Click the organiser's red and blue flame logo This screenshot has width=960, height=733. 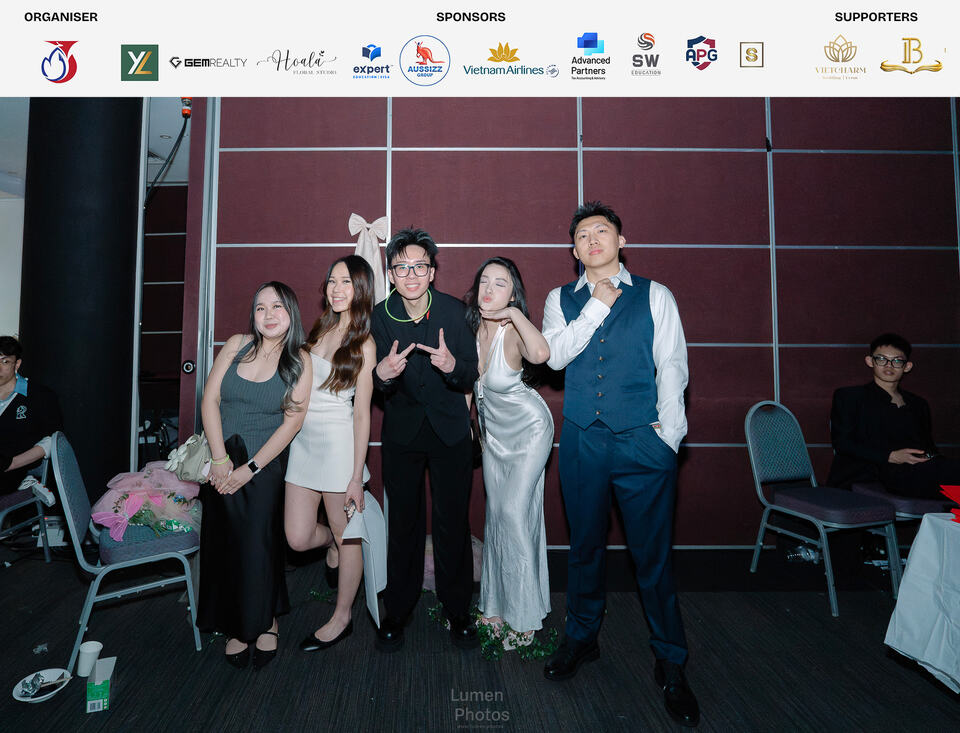(x=59, y=62)
